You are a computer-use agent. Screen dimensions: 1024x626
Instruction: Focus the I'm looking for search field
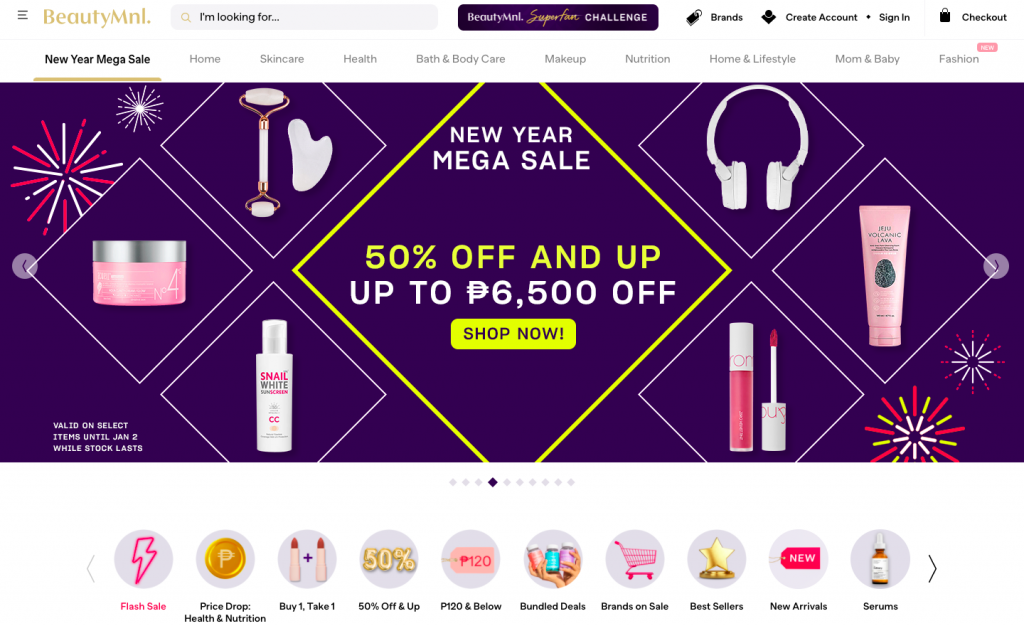[x=304, y=17]
